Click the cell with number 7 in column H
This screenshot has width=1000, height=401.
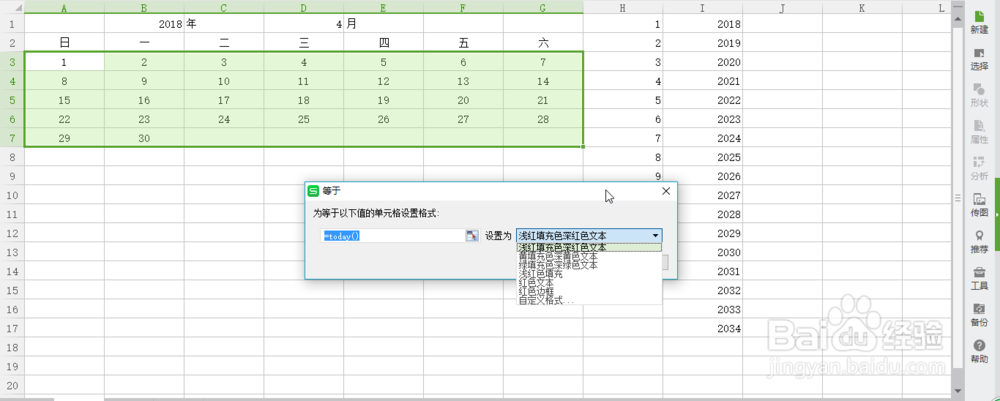(622, 138)
